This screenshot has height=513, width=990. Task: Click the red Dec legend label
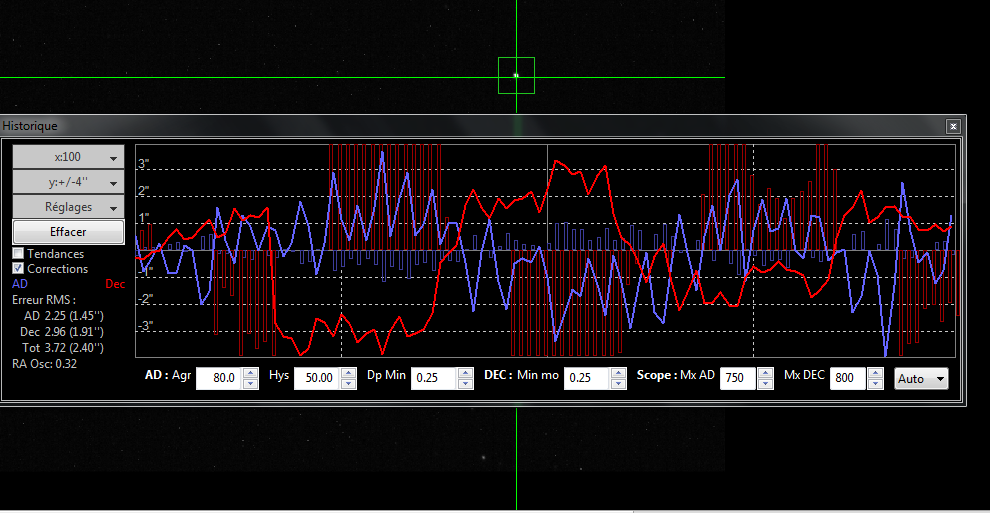click(115, 284)
